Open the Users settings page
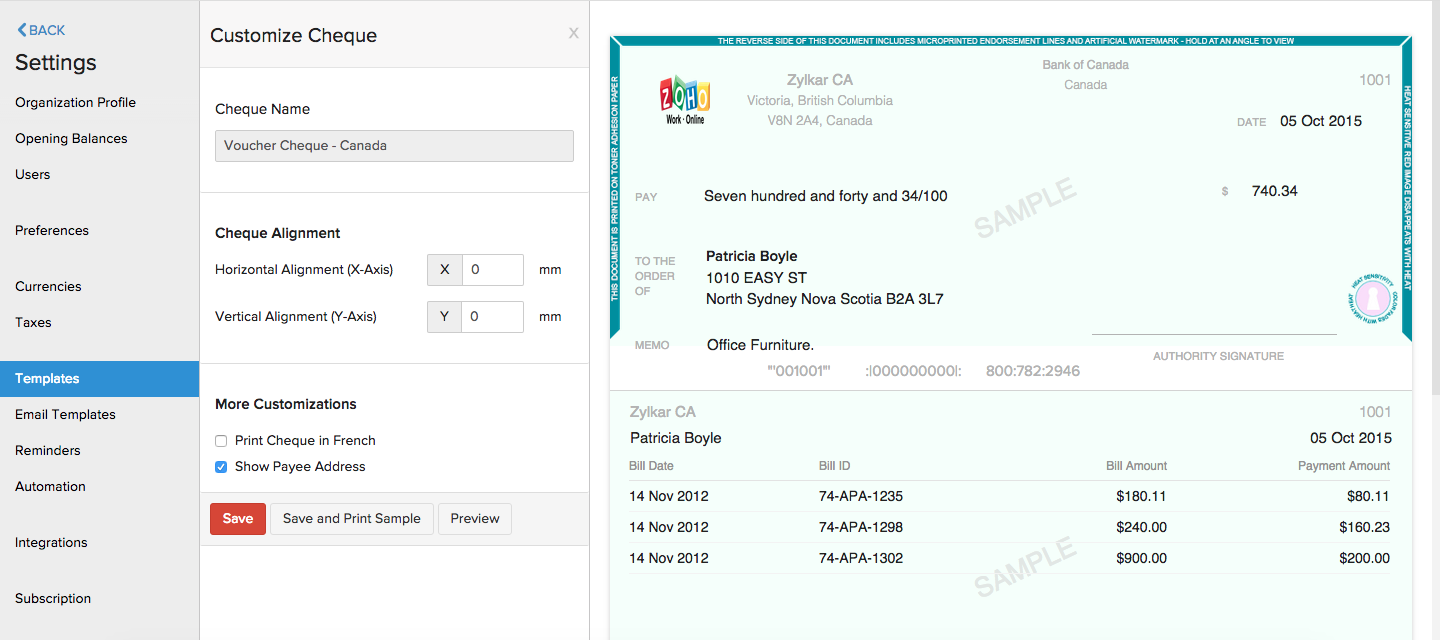 (x=32, y=174)
